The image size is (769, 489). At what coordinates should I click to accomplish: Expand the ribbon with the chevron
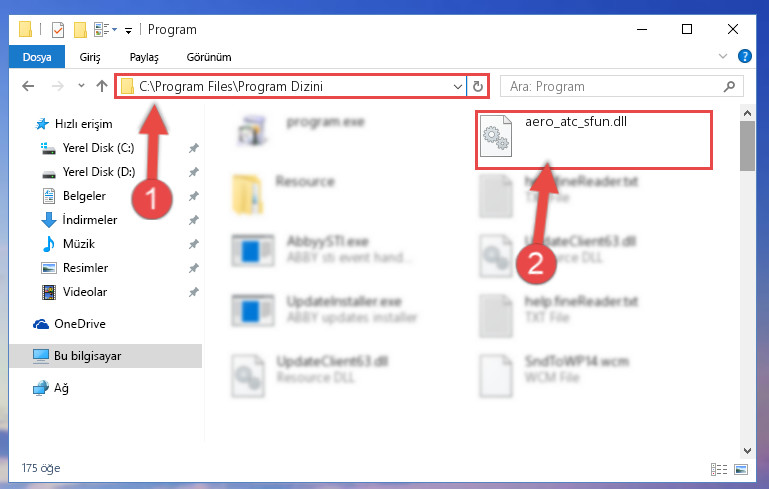[x=722, y=56]
